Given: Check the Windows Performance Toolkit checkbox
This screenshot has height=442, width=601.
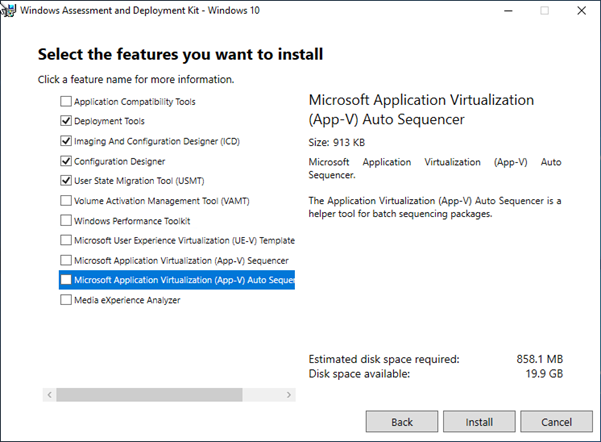Looking at the screenshot, I should (x=66, y=220).
